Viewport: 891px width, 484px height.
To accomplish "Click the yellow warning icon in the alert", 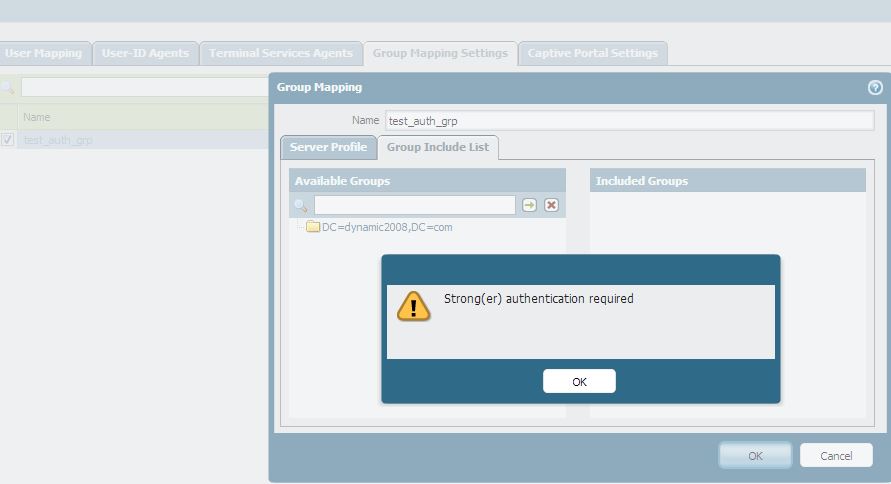I will (414, 307).
